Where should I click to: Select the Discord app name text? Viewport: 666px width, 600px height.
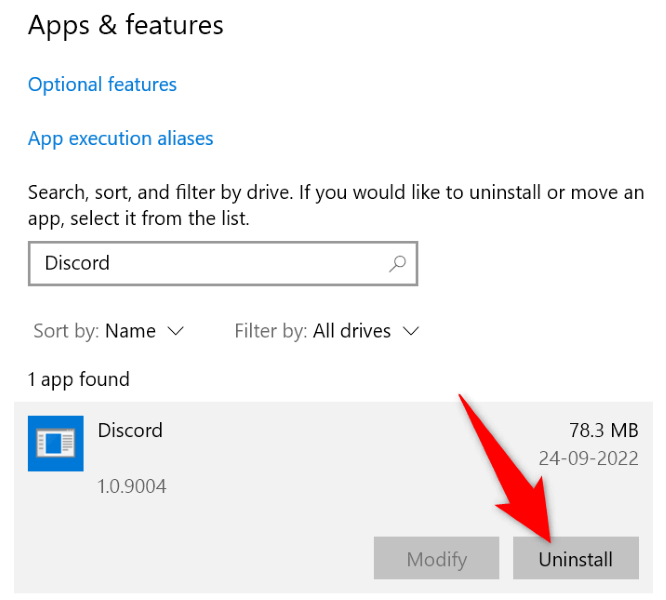pos(130,431)
